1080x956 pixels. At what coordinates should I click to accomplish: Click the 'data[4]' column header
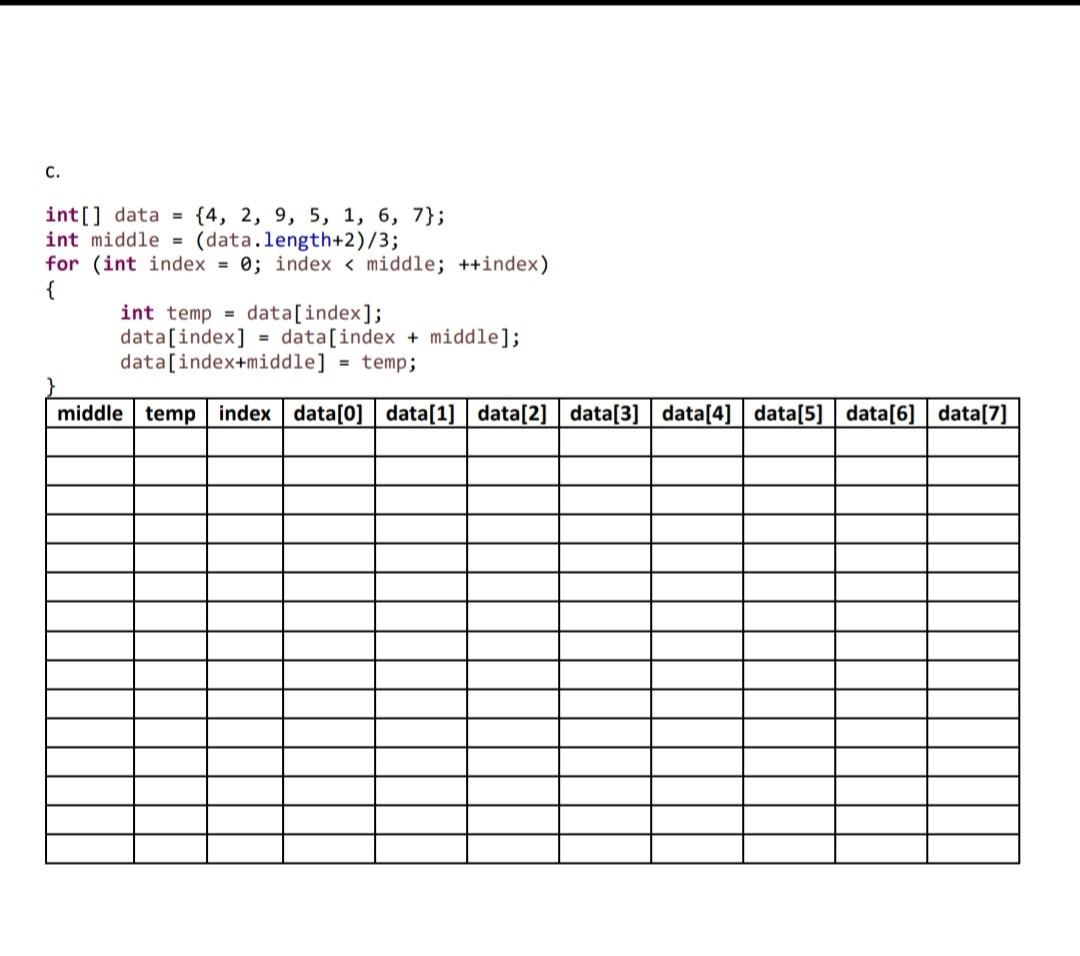point(695,413)
